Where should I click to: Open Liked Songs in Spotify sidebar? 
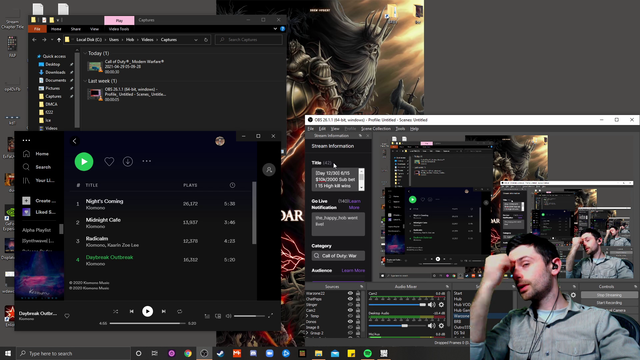(39, 212)
